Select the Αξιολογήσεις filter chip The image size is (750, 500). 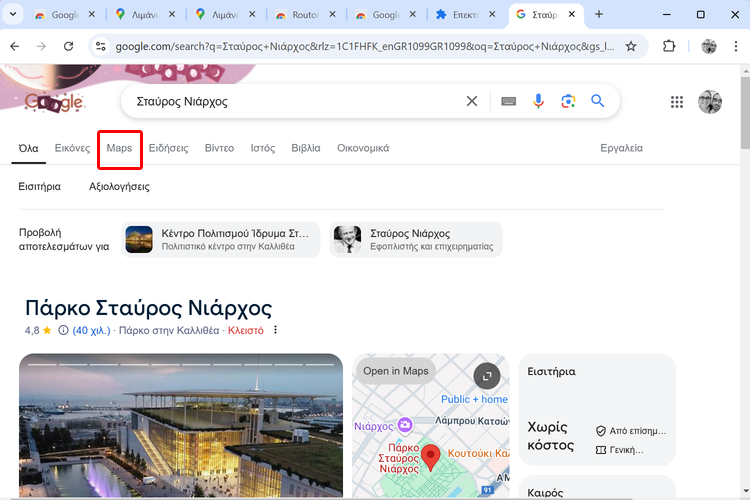(x=119, y=187)
